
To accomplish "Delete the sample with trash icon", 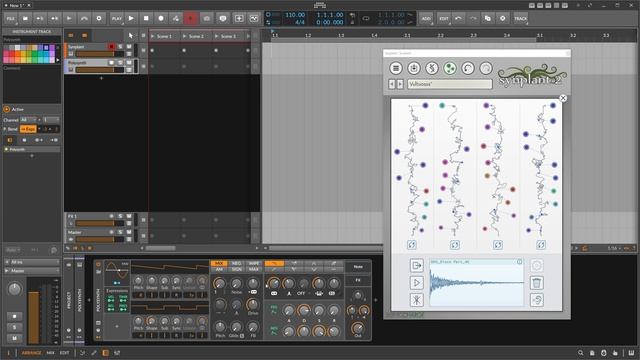I will (537, 282).
